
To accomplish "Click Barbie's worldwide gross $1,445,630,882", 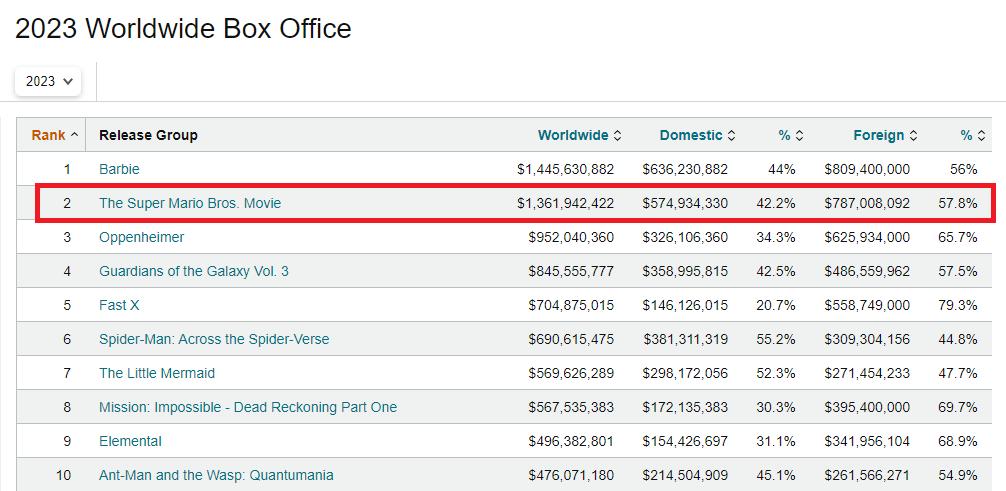I will click(x=565, y=169).
